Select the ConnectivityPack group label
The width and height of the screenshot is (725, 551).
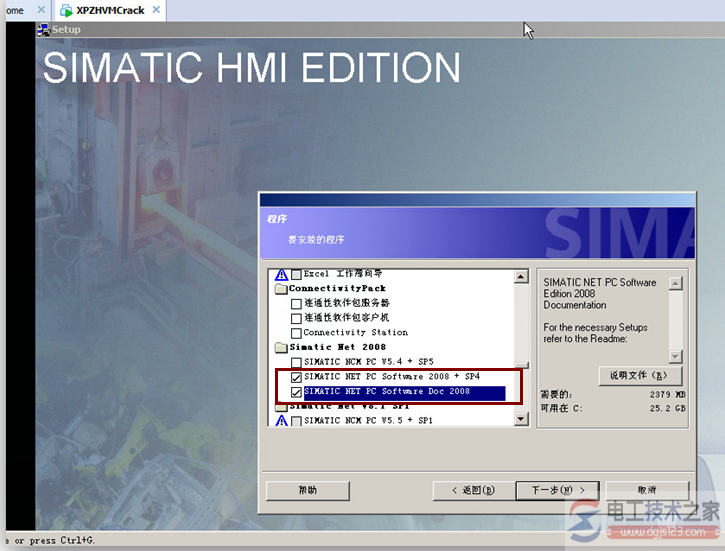pos(337,288)
